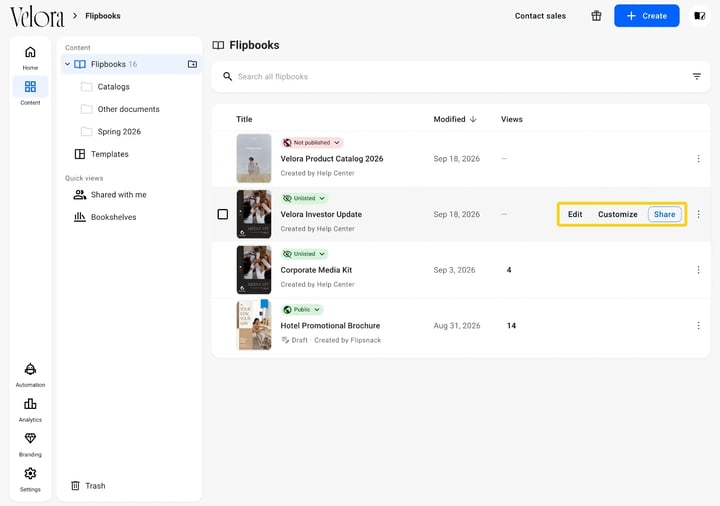
Task: Focus the Search all flipbooks field
Action: click(x=461, y=76)
